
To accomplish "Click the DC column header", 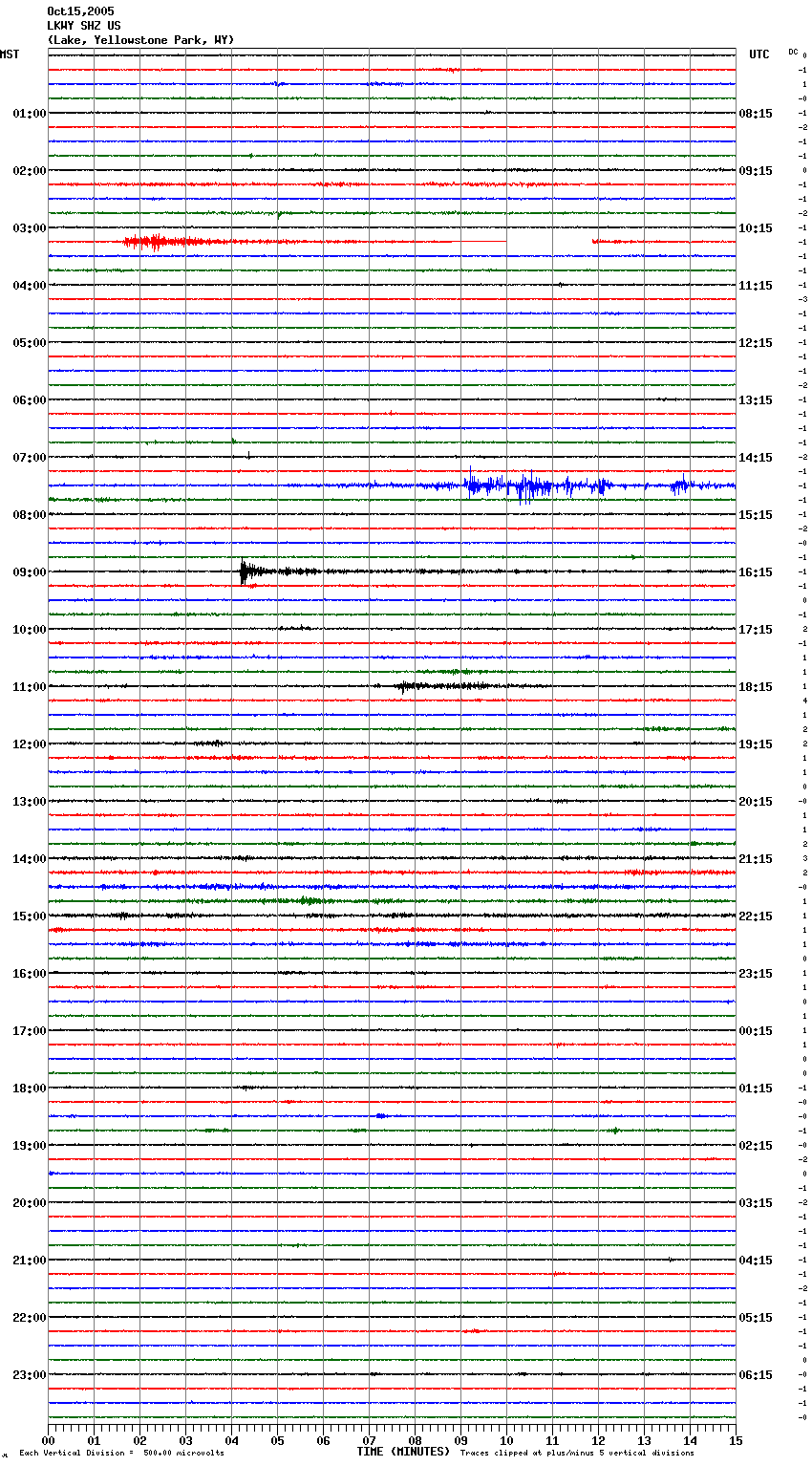I will point(793,52).
